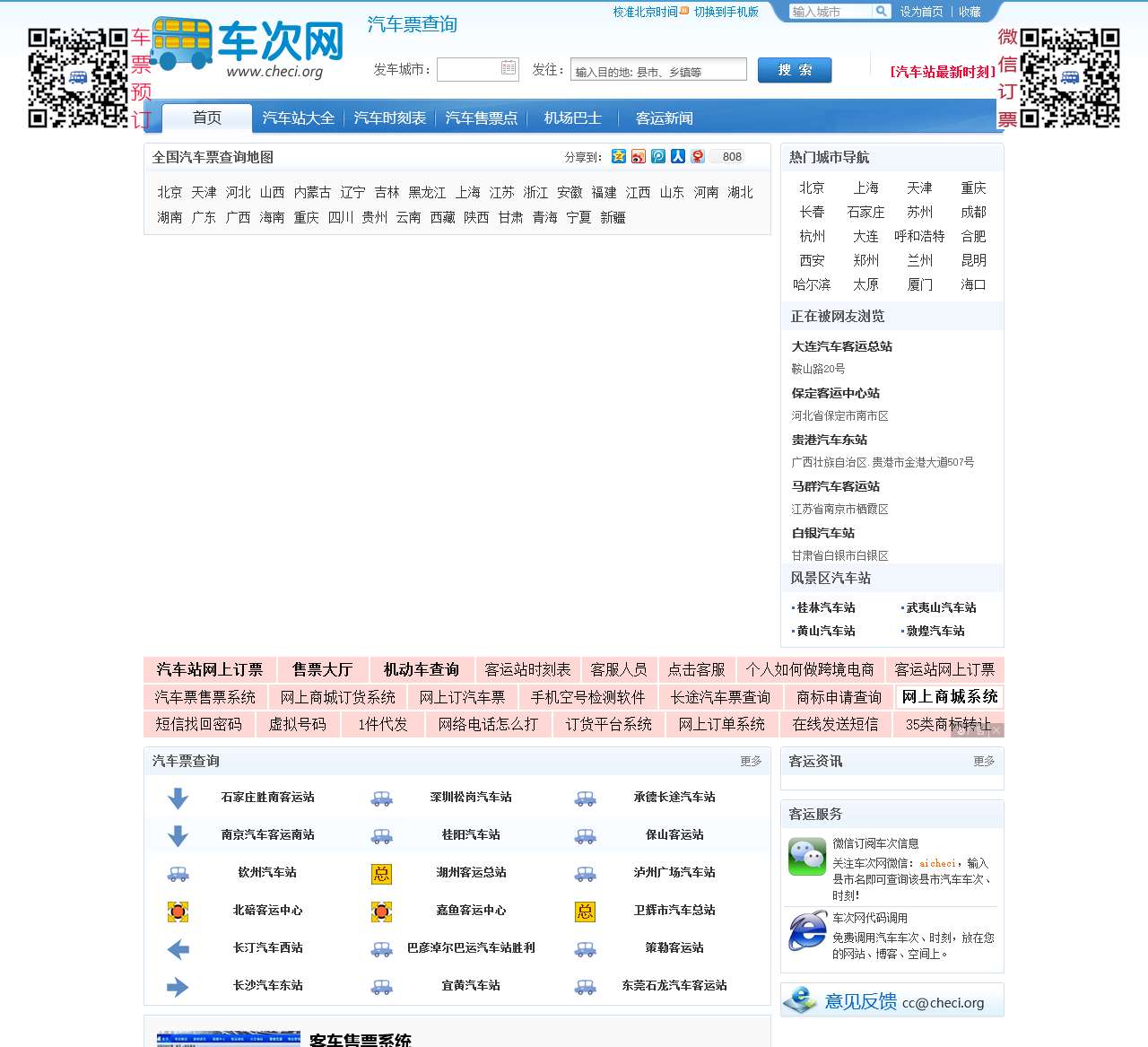This screenshot has width=1148, height=1047.
Task: Select the 客运新闻 tab
Action: tap(665, 118)
